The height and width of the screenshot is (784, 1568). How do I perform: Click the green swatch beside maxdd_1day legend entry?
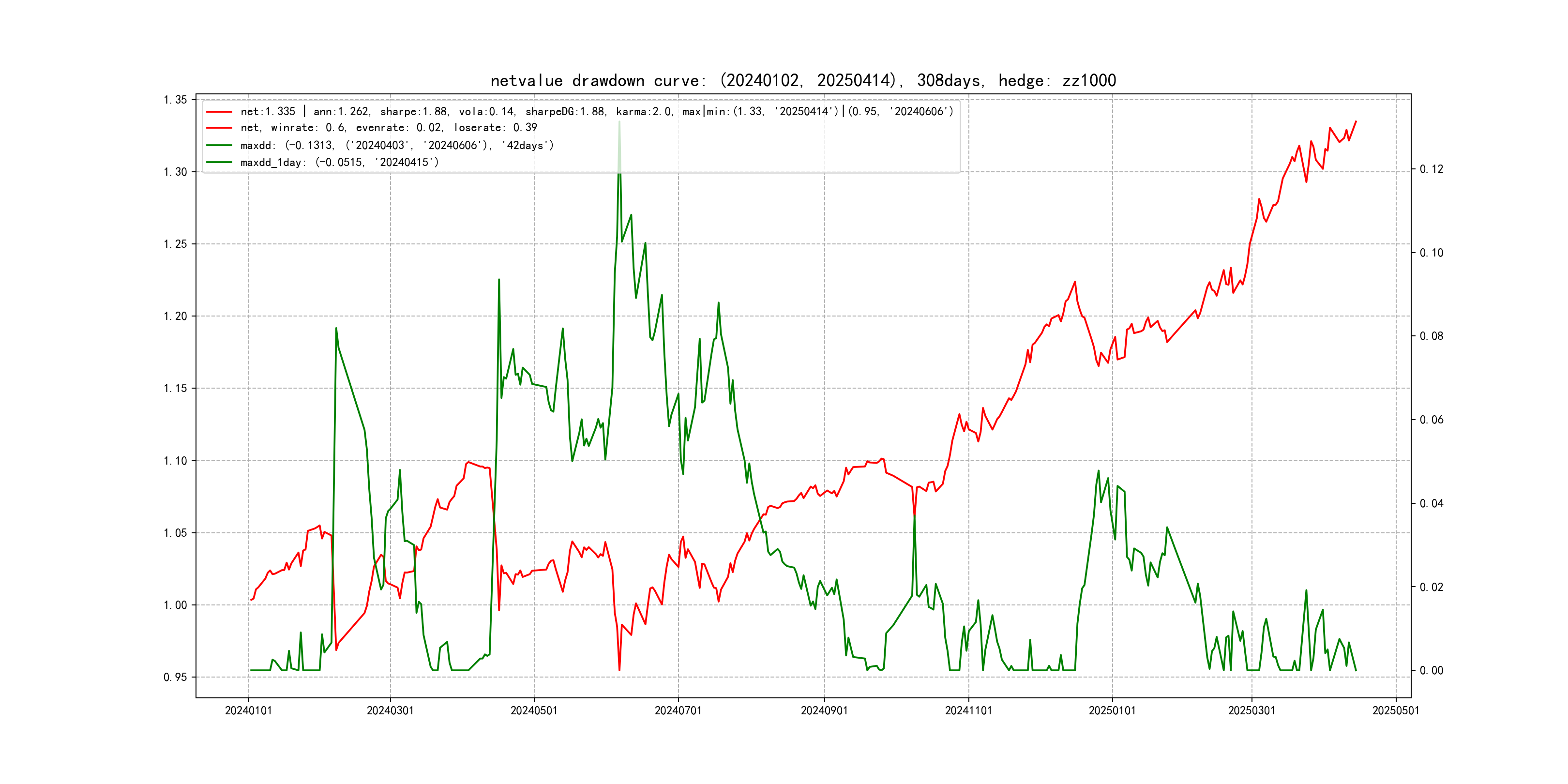[219, 163]
